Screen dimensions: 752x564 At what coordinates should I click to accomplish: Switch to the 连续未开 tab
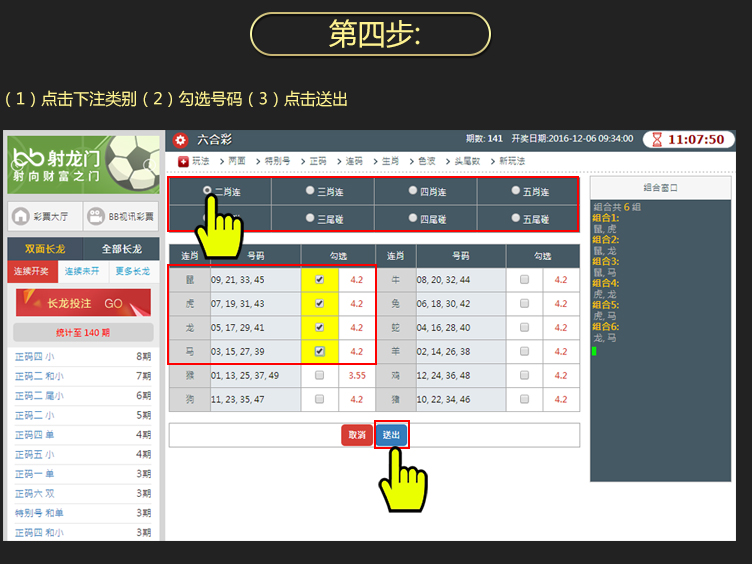coord(81,271)
